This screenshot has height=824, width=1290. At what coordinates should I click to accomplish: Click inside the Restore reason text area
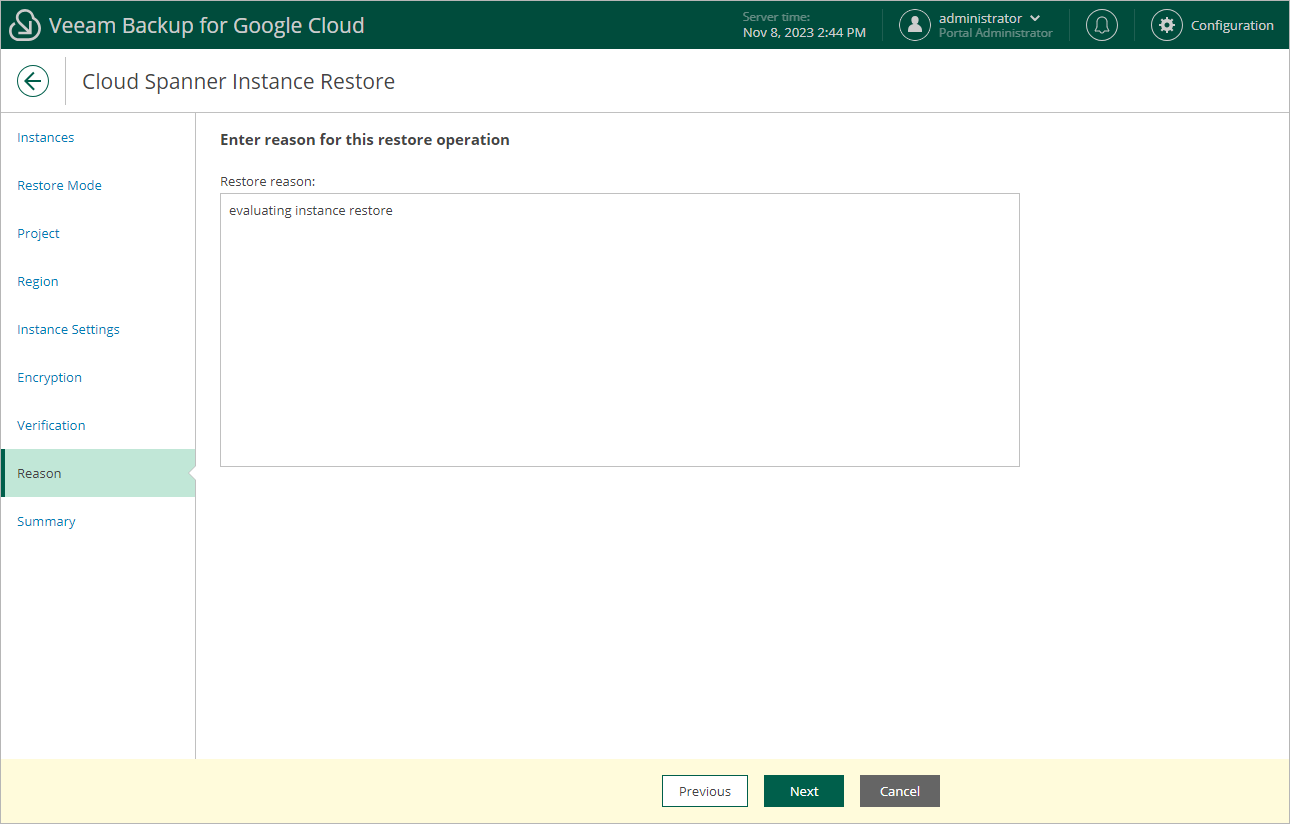[620, 330]
